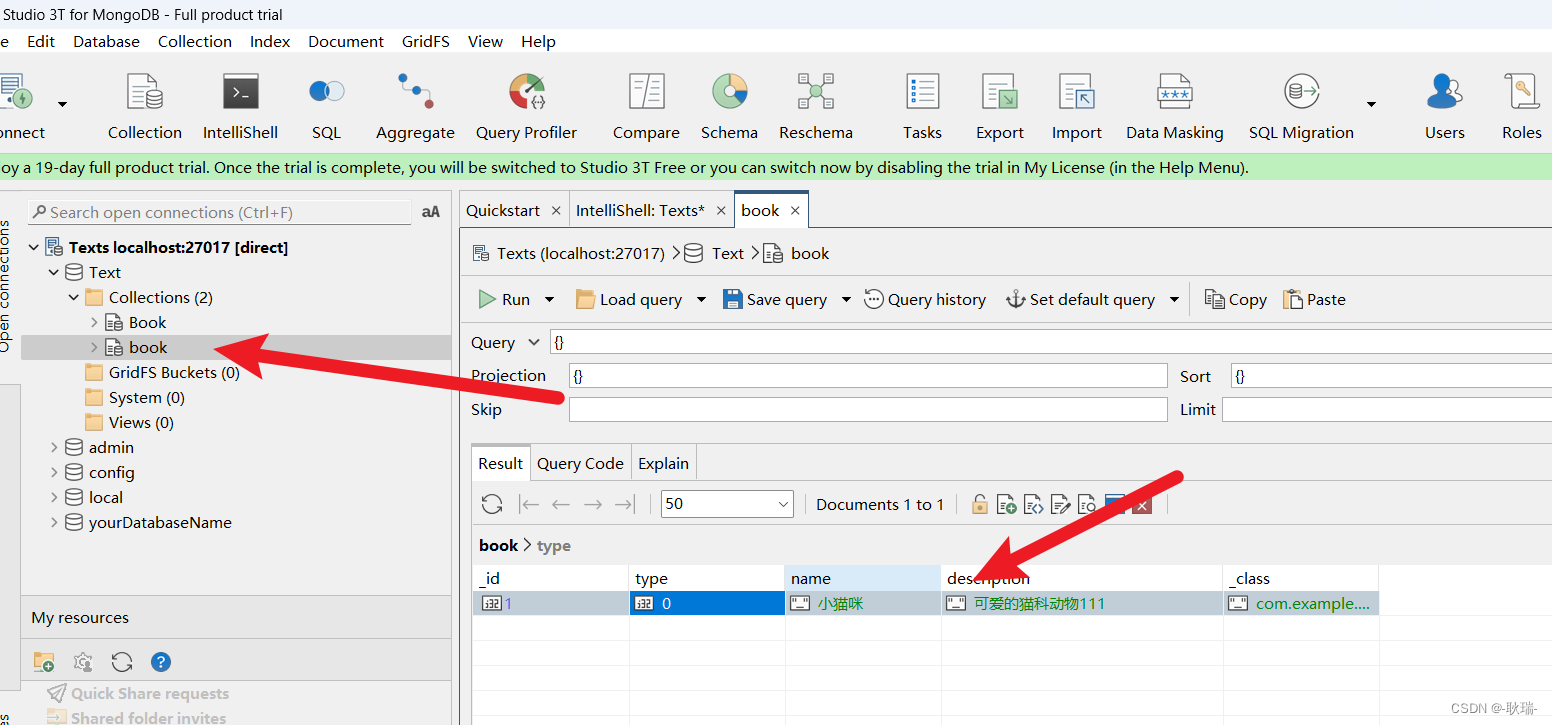Screen dimensions: 1552x725
Task: Open the GridFS menu
Action: coord(426,41)
